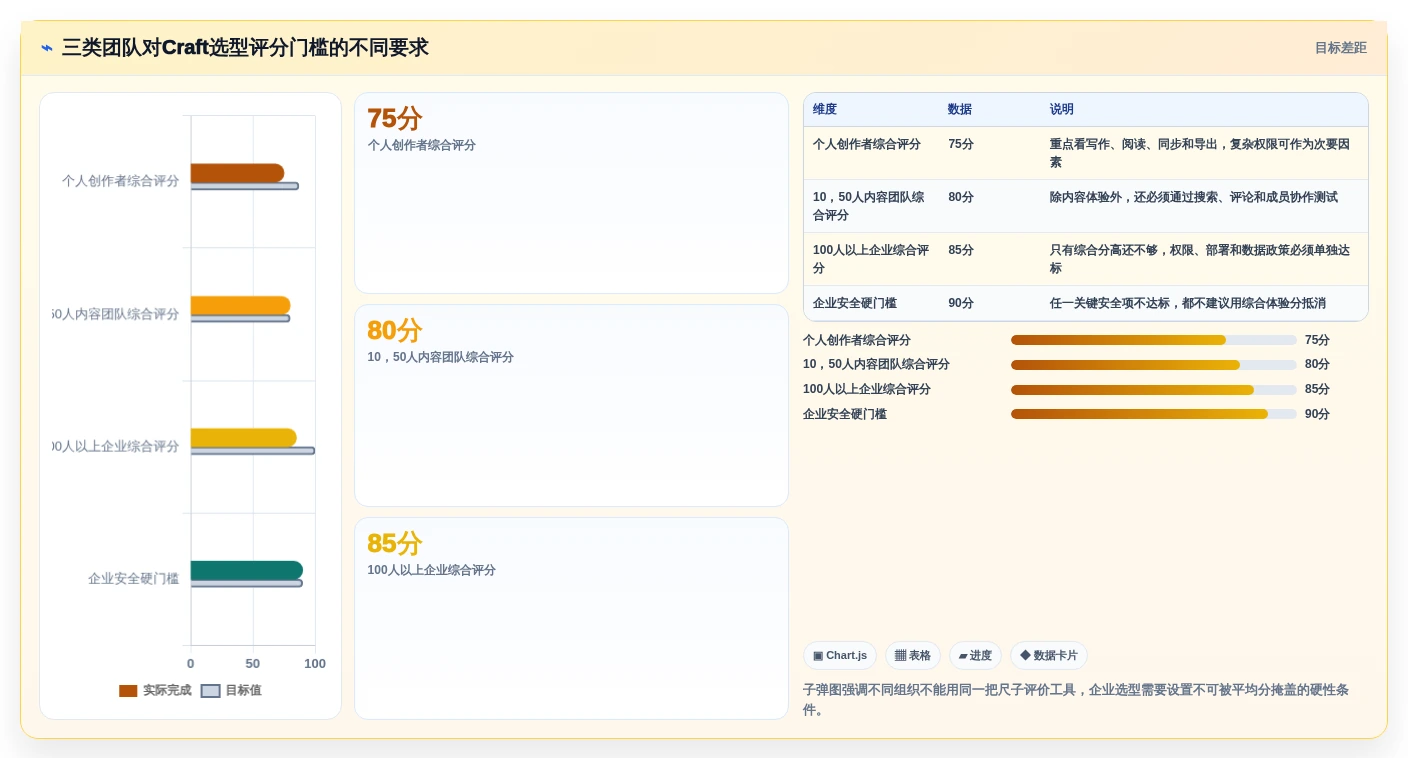Toggle the 实际完成 legend swatch
This screenshot has width=1408, height=758.
(x=128, y=691)
